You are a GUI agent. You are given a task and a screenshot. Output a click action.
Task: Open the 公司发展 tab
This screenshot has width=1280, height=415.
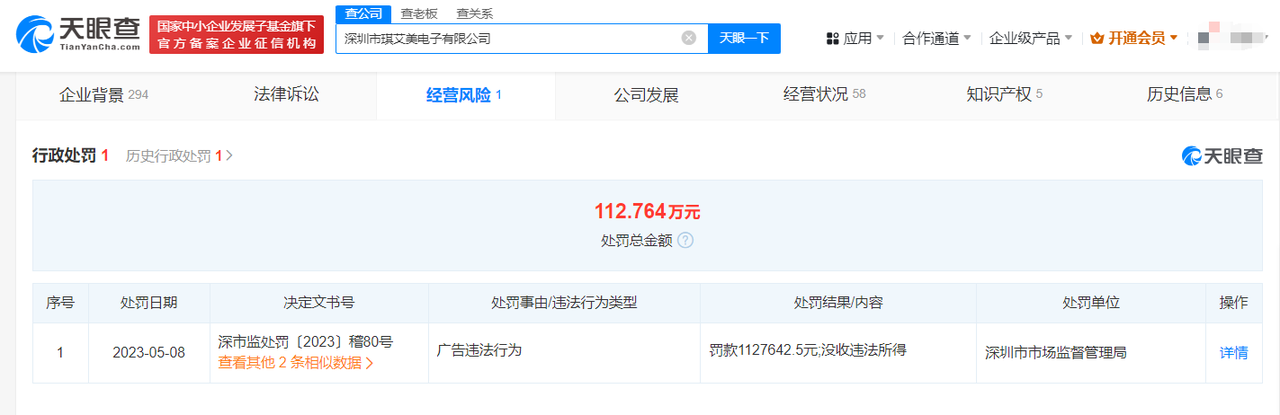click(646, 95)
